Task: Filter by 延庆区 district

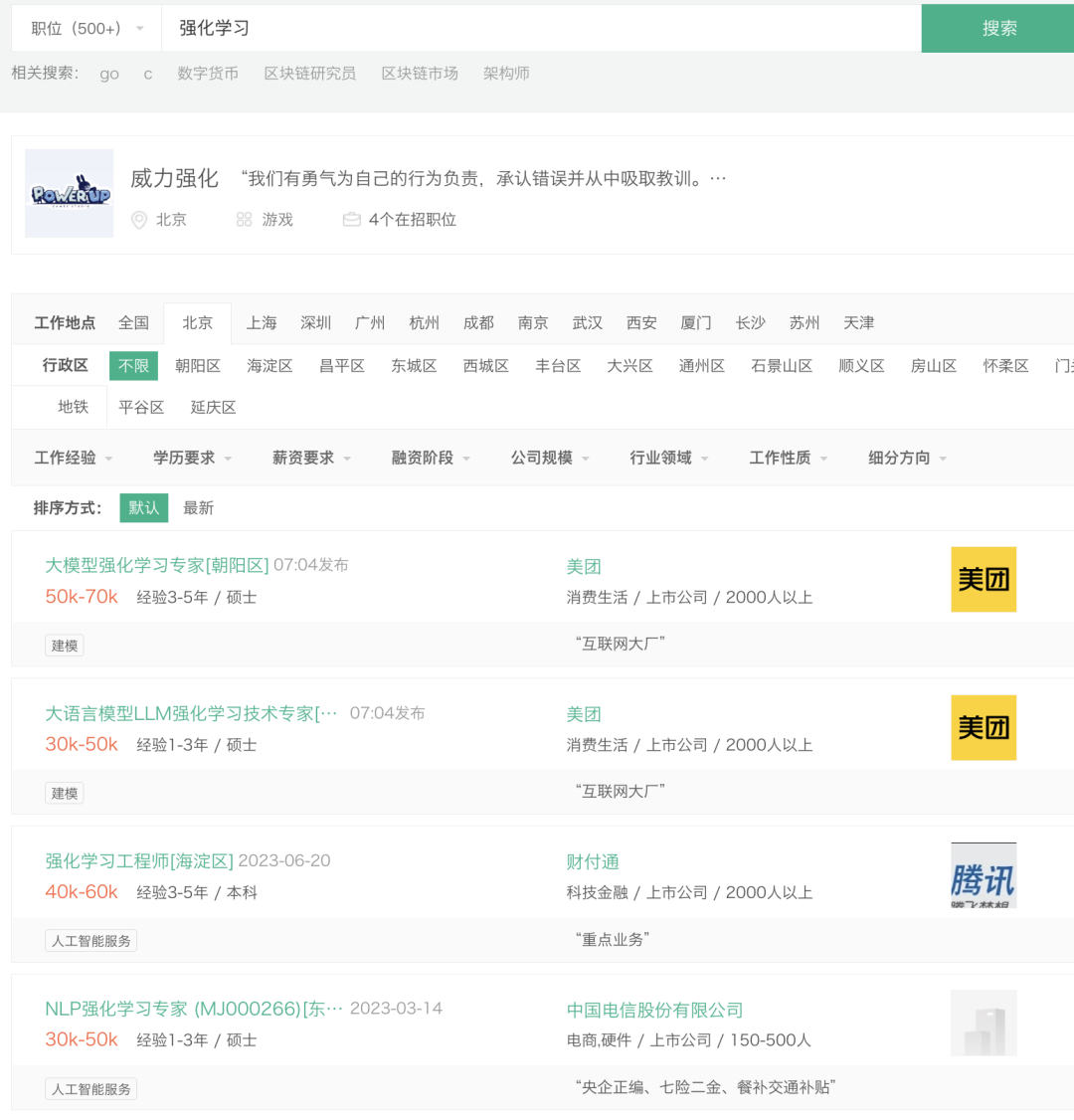Action: (214, 407)
